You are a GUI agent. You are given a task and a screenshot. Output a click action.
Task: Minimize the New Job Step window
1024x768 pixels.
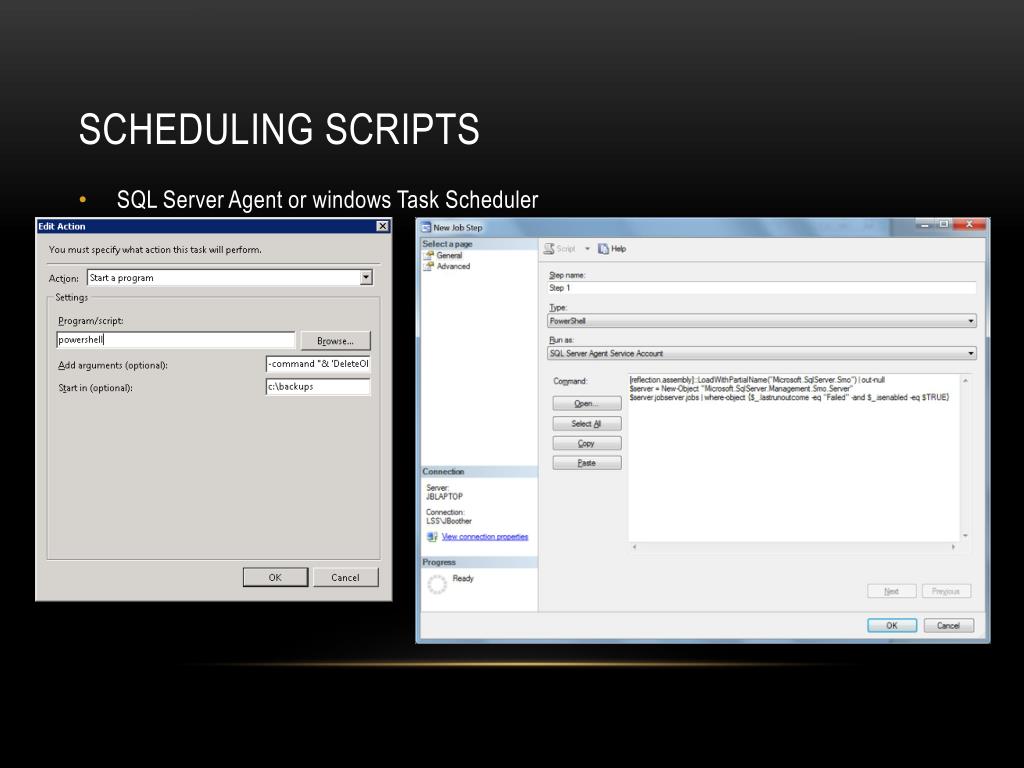tap(925, 224)
